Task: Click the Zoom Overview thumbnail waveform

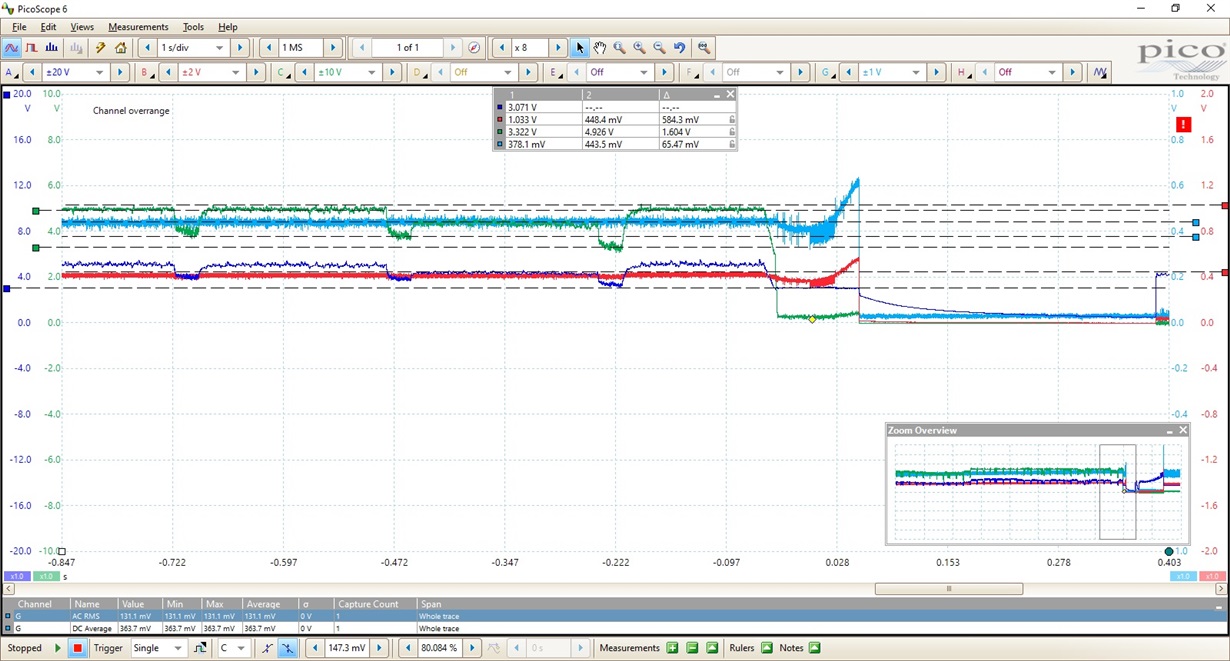Action: tap(1037, 490)
